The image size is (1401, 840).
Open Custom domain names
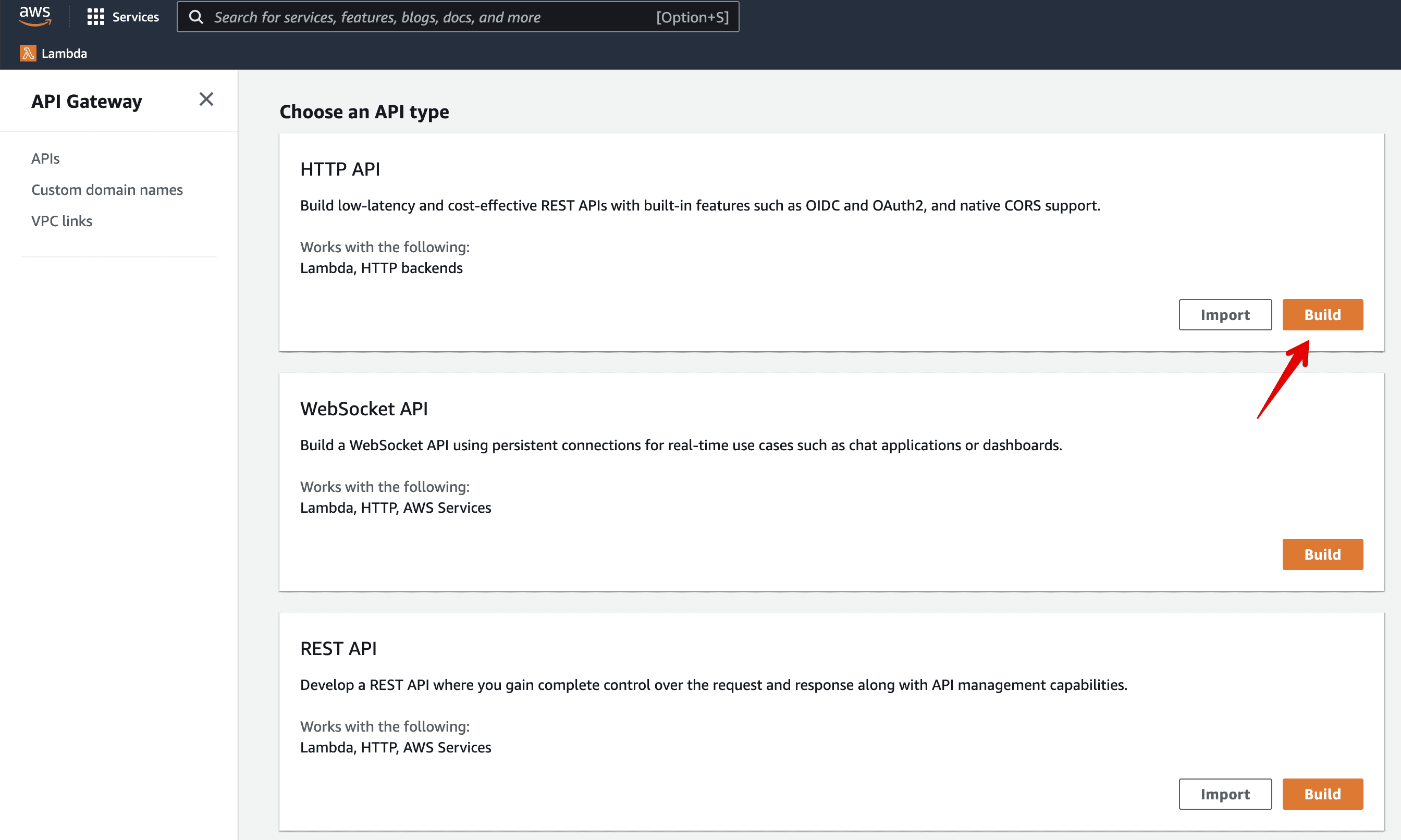[x=107, y=190]
